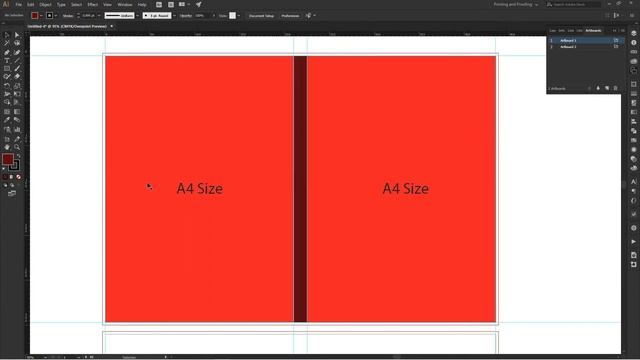Screen dimensions: 640x360
Task: Select the Line Segment tool
Action: coord(17,60)
